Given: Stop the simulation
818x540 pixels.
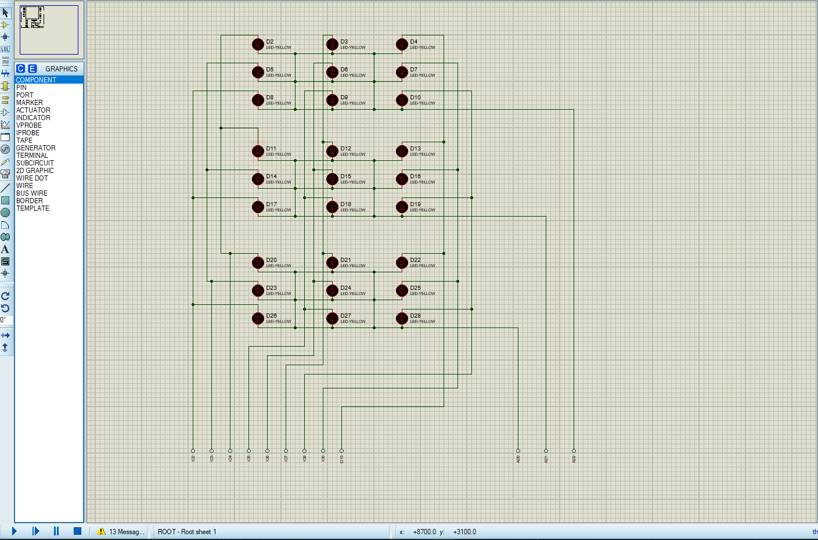Looking at the screenshot, I should tap(77, 531).
